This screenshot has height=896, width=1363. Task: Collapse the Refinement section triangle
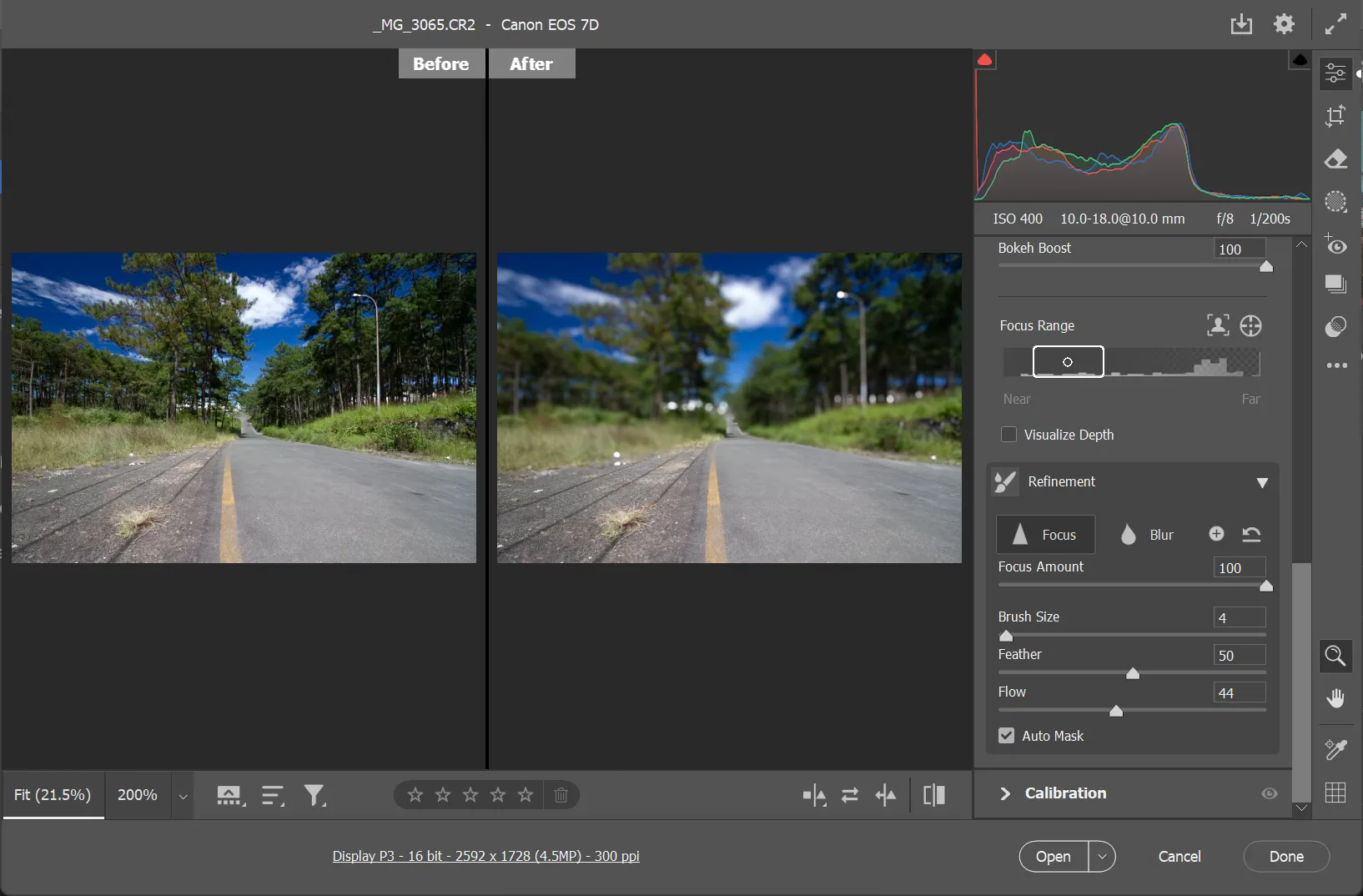coord(1262,482)
